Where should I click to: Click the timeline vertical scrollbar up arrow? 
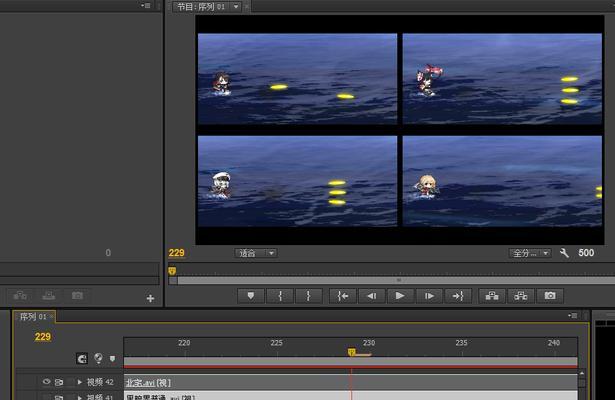(x=582, y=374)
